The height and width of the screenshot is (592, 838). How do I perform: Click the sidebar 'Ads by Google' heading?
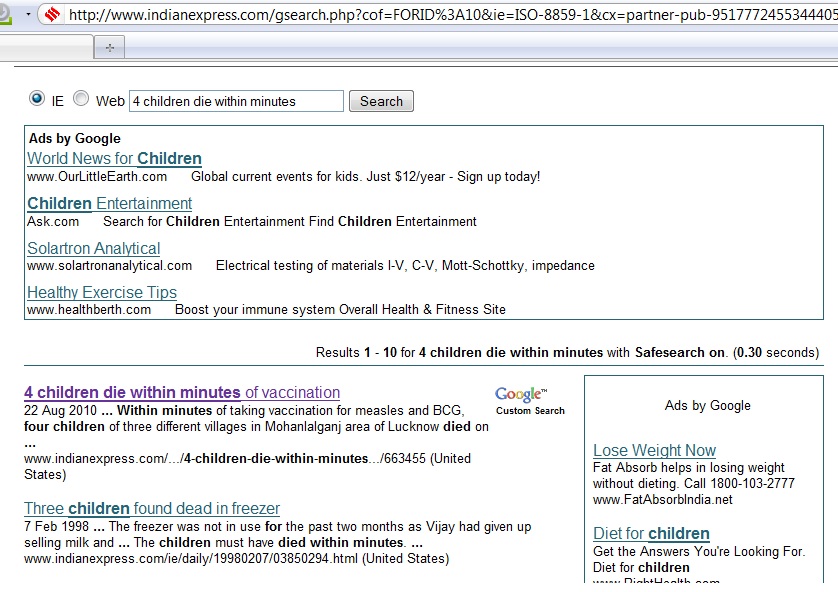(x=708, y=406)
